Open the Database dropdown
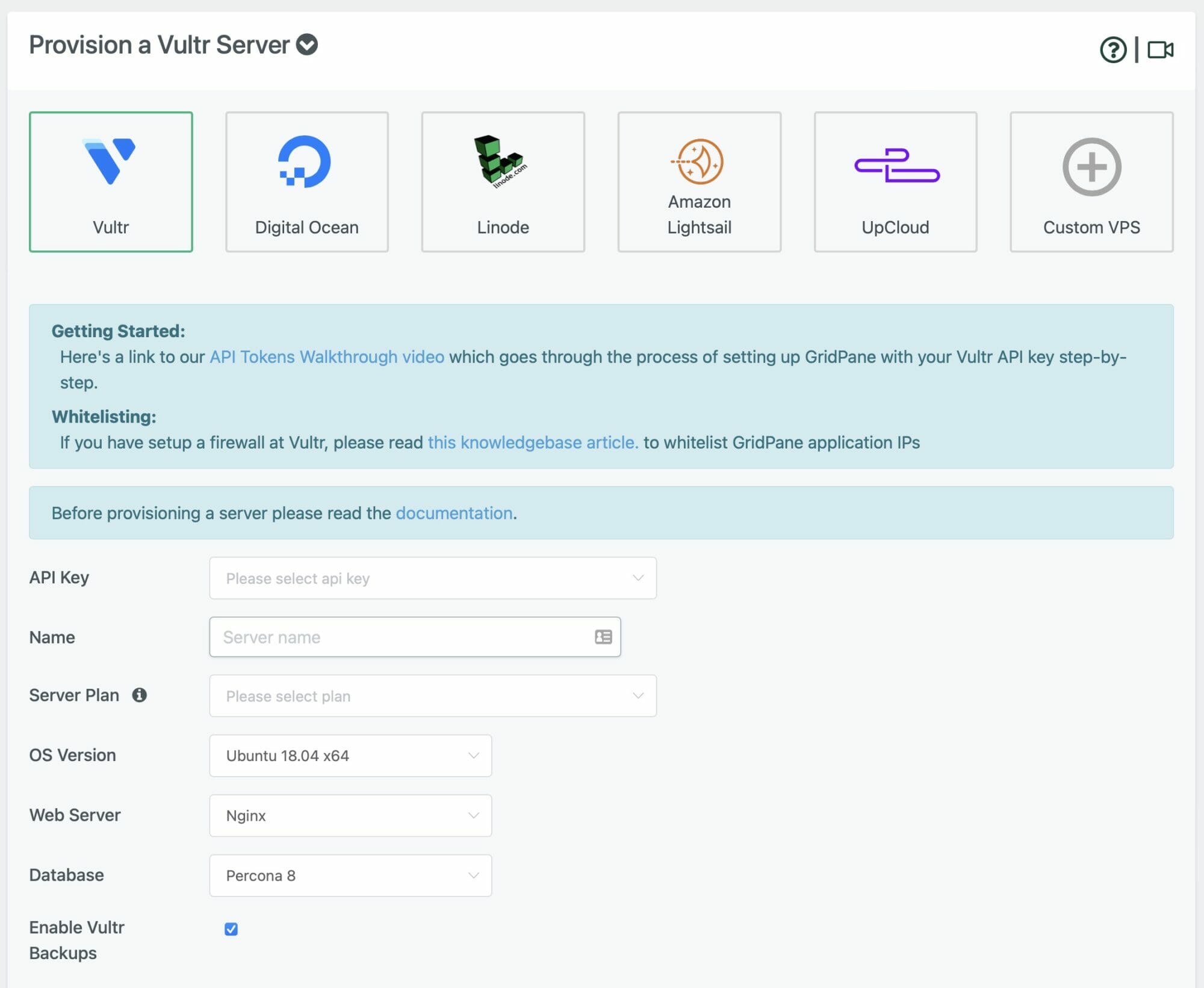The width and height of the screenshot is (1204, 988). pos(350,875)
